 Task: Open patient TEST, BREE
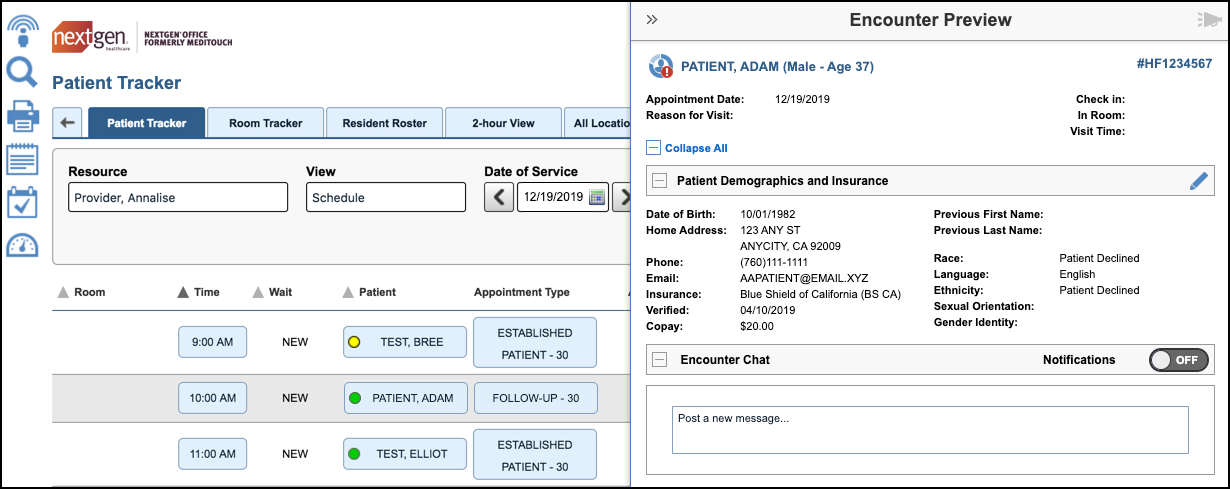pyautogui.click(x=405, y=342)
